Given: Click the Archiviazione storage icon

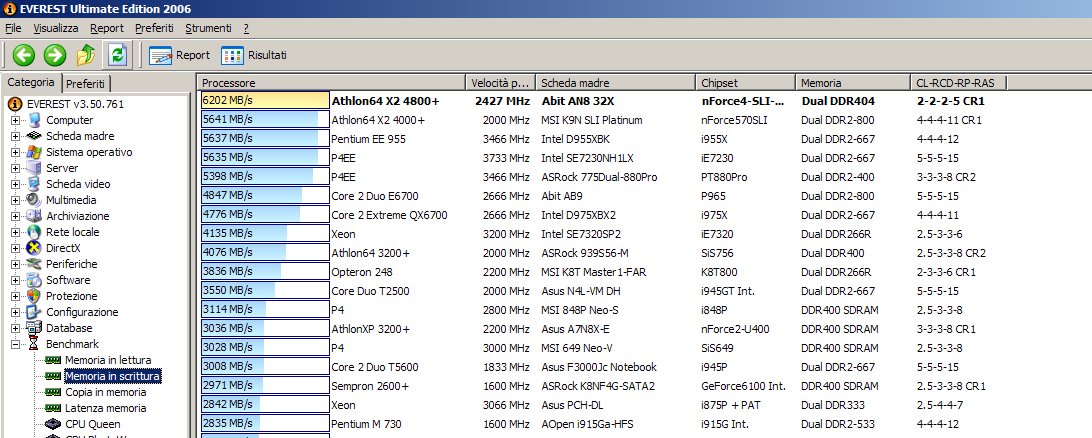Looking at the screenshot, I should click(33, 217).
